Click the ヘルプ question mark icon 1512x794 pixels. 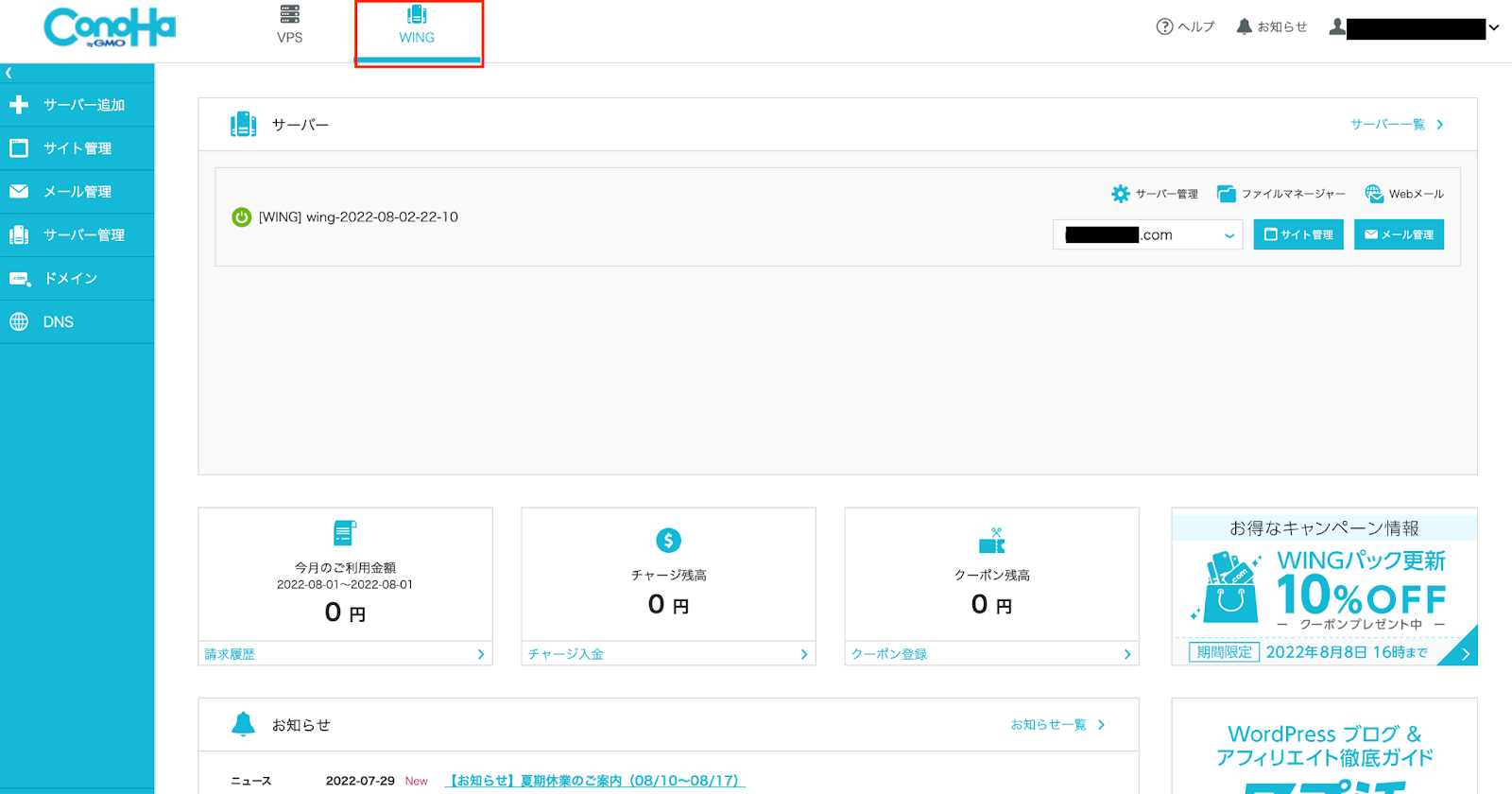(1164, 26)
